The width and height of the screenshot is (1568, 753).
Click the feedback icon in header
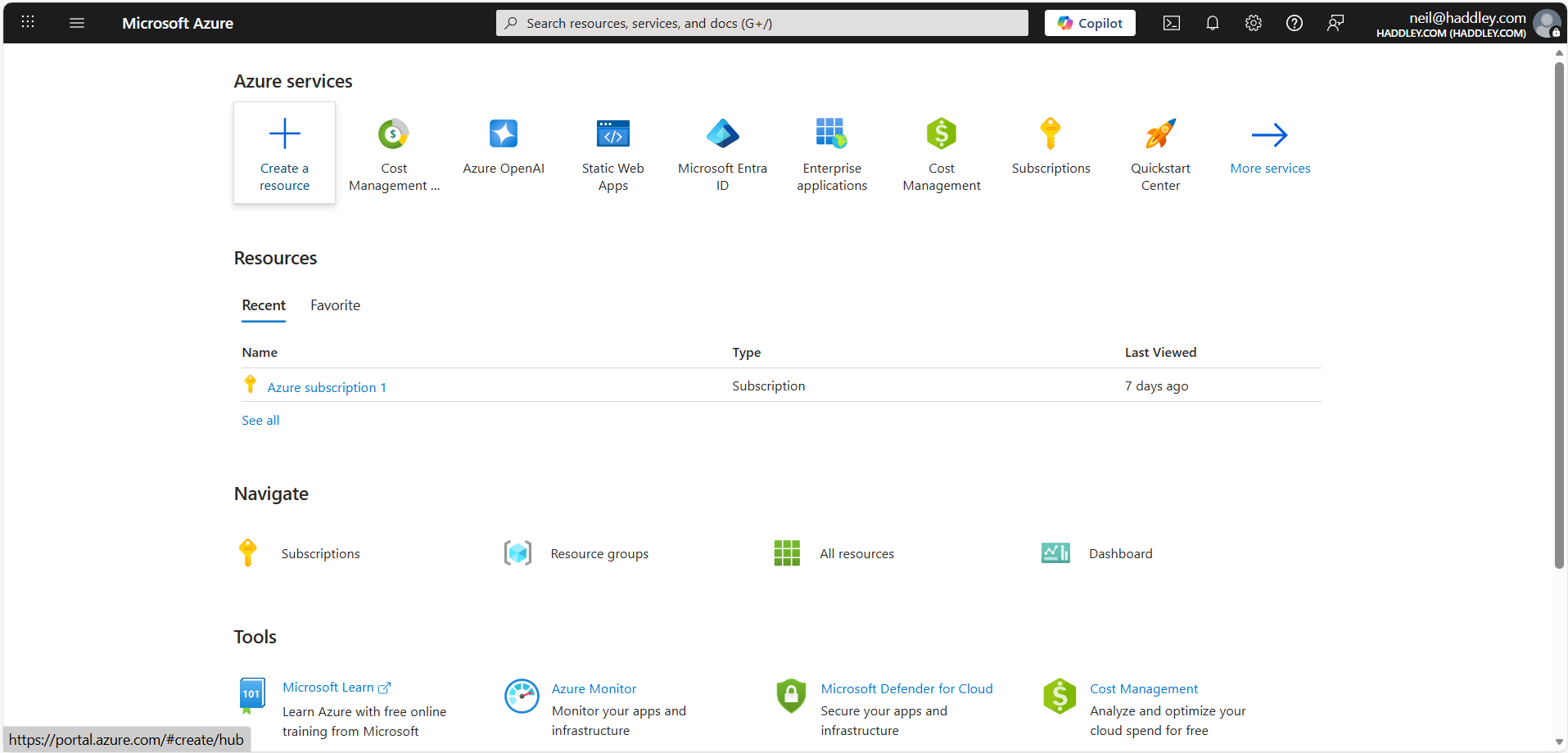(1335, 23)
